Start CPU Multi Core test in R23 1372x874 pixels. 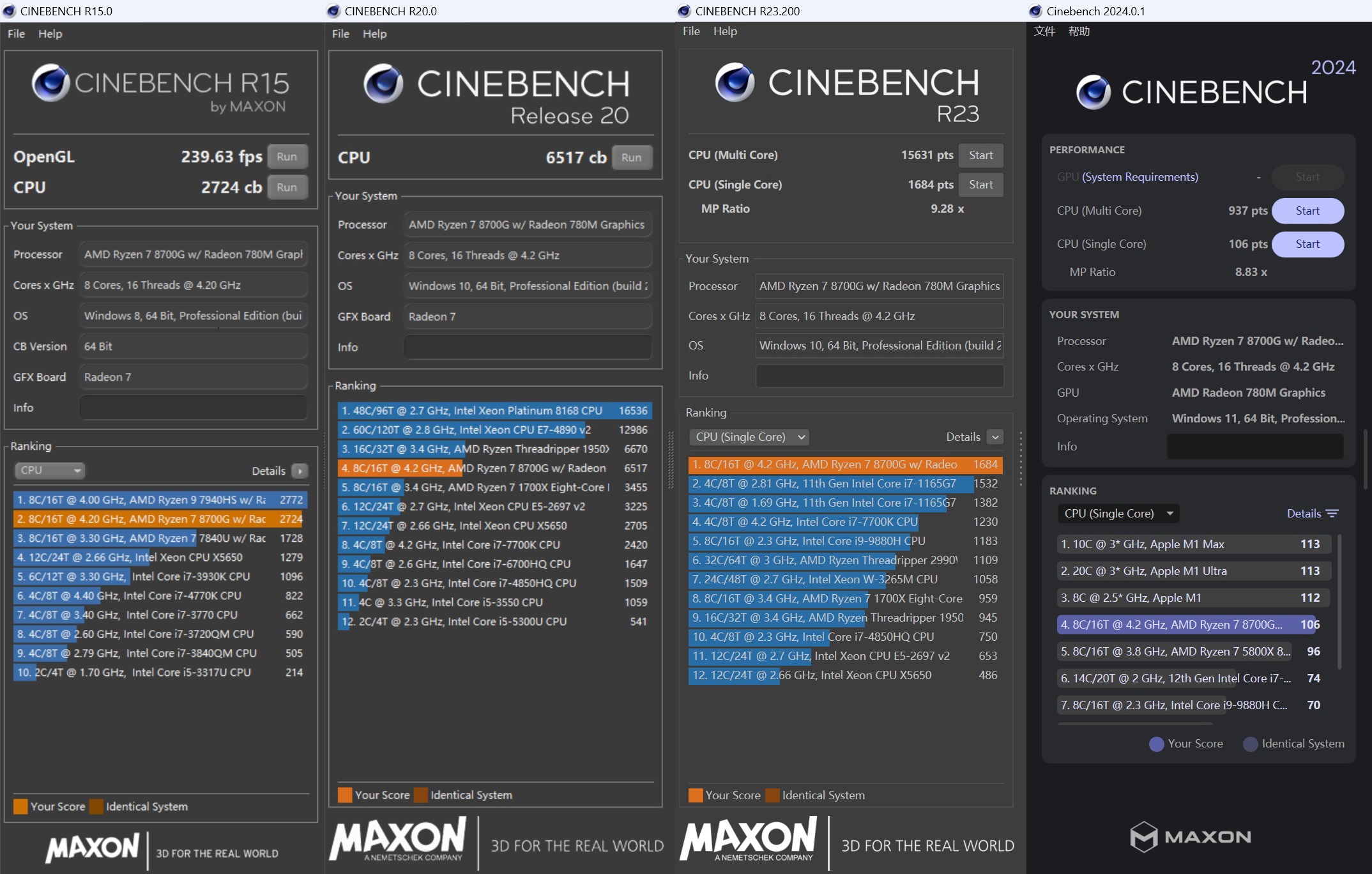tap(980, 155)
